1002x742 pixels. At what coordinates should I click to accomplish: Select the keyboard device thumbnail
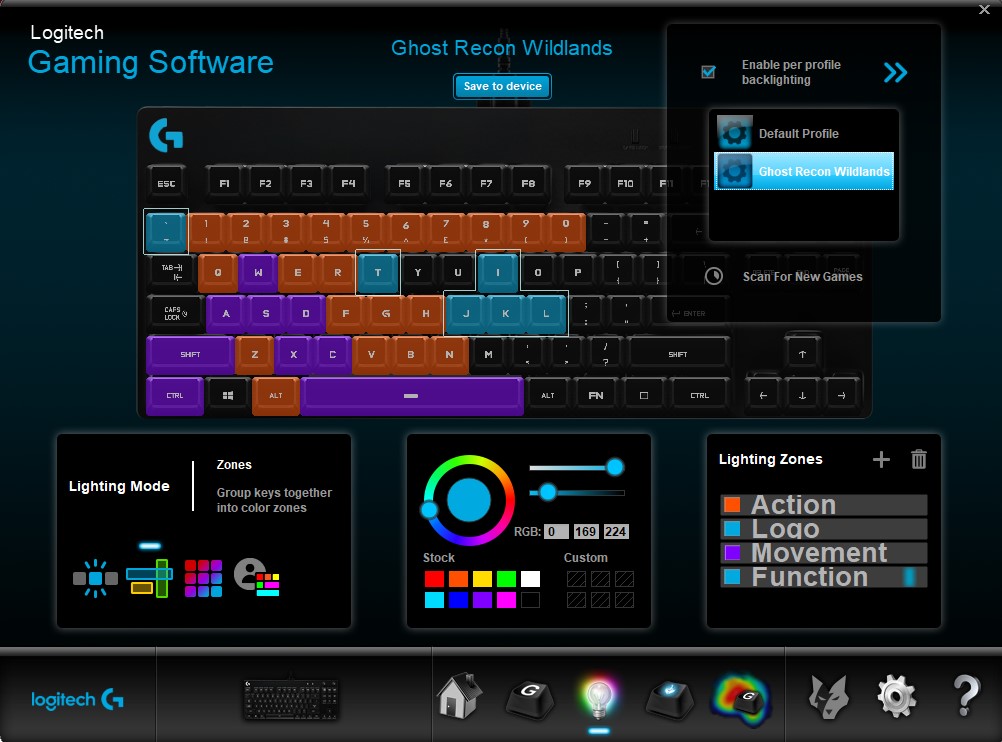291,699
